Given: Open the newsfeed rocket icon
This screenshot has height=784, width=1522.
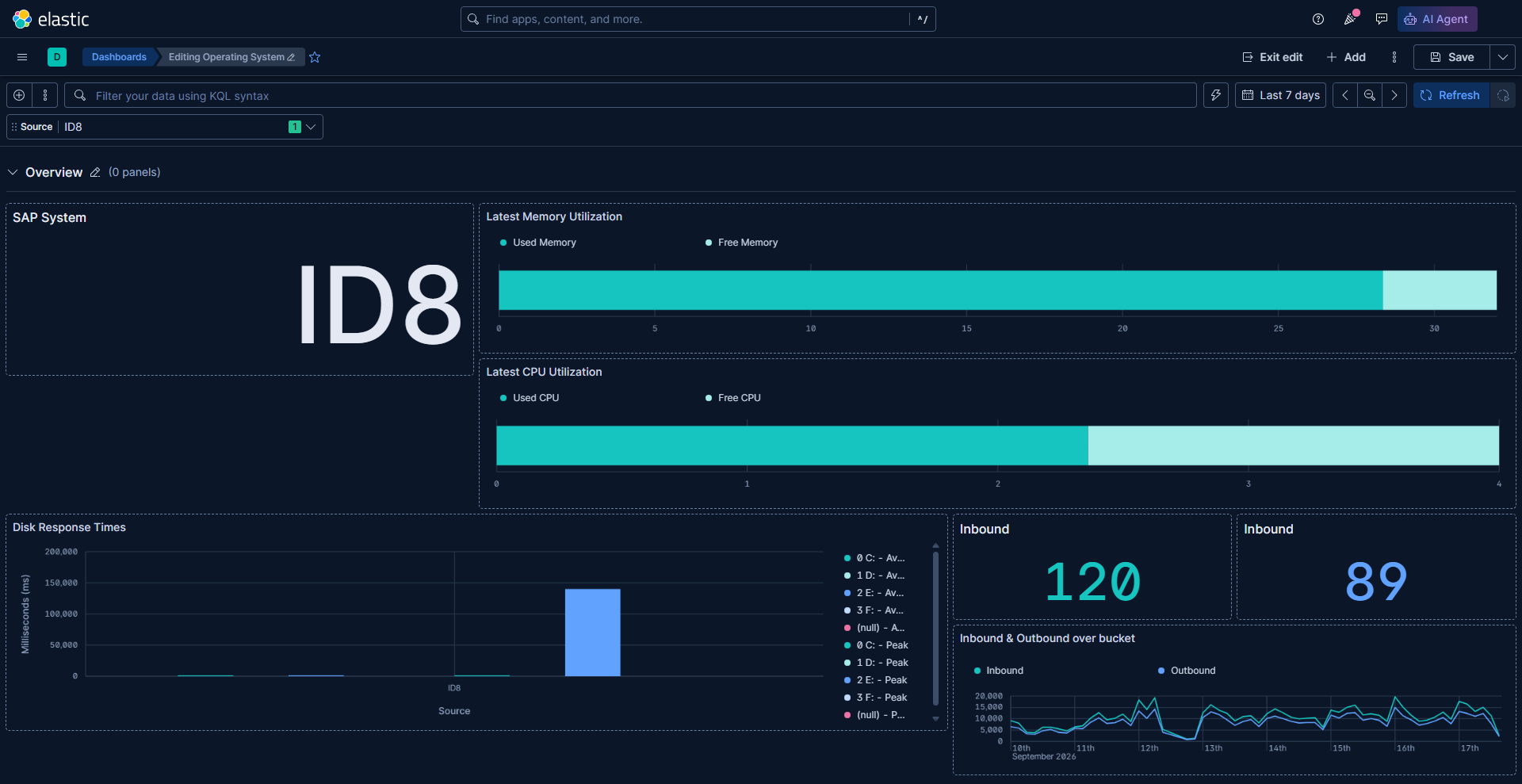Looking at the screenshot, I should (1350, 19).
